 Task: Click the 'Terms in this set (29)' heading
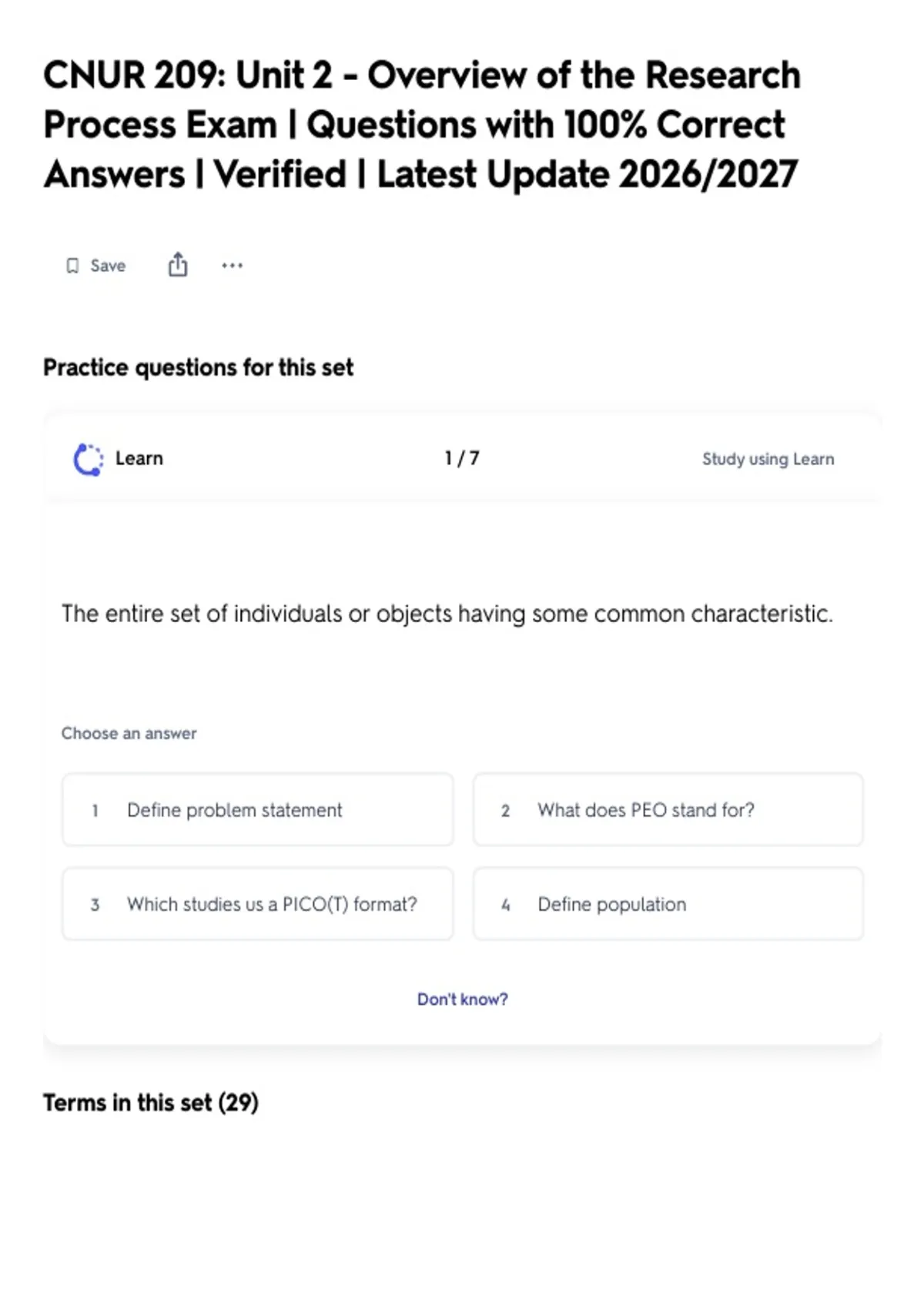pyautogui.click(x=151, y=1103)
